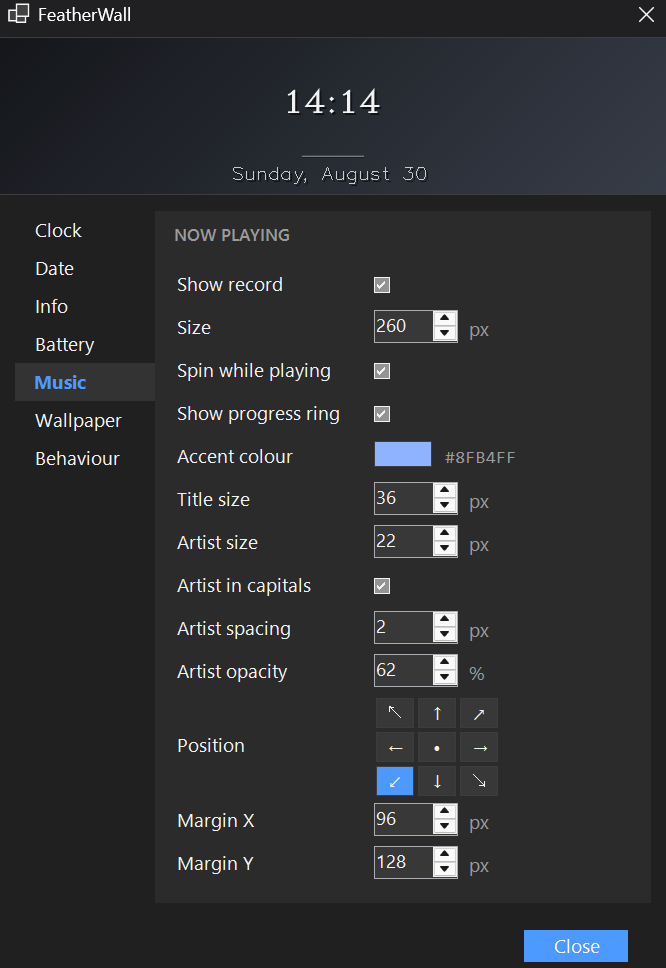Screen dimensions: 666x968
Task: Decrease Artist spacing with down arrow
Action: 444,635
